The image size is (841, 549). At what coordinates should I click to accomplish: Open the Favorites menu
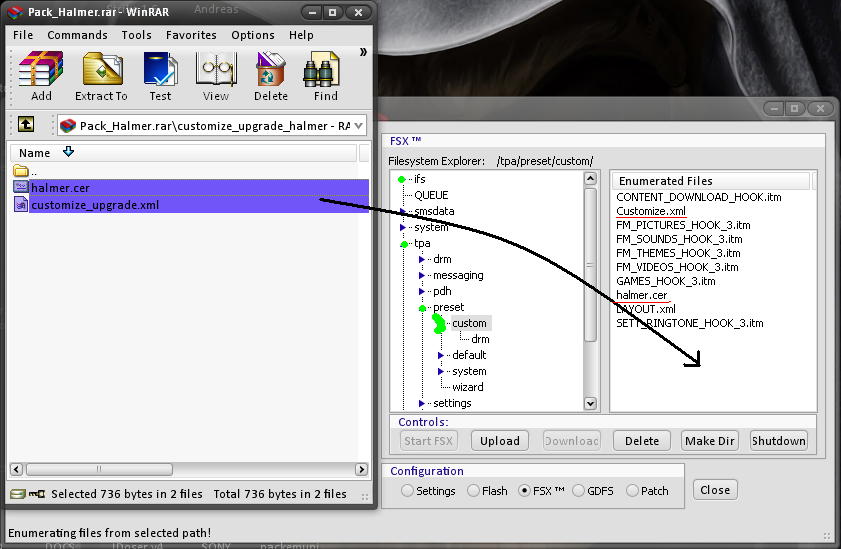click(191, 35)
